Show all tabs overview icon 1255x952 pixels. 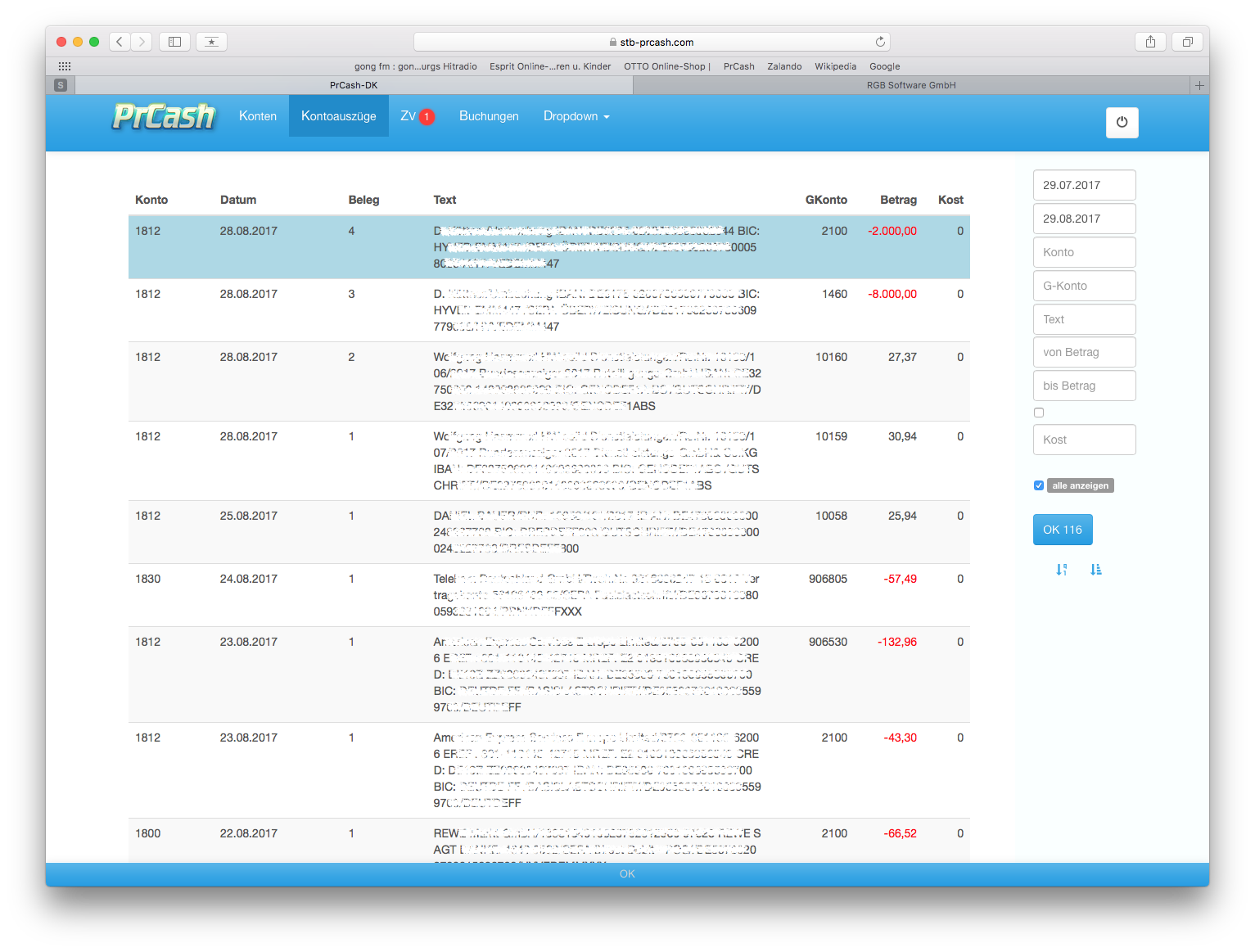[1187, 42]
